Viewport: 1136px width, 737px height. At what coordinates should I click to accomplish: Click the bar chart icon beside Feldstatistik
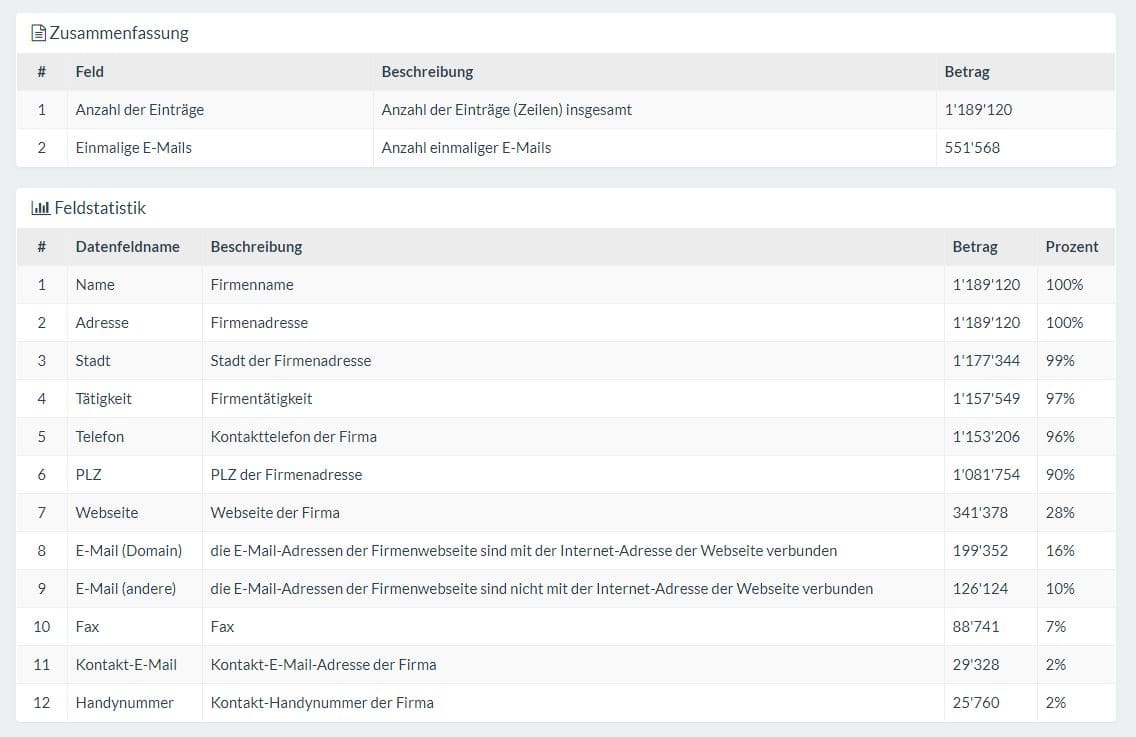[x=40, y=208]
